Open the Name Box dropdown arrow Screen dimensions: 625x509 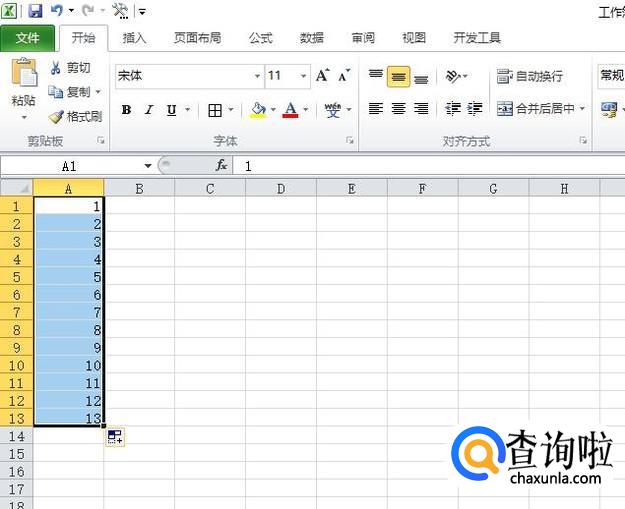point(148,166)
